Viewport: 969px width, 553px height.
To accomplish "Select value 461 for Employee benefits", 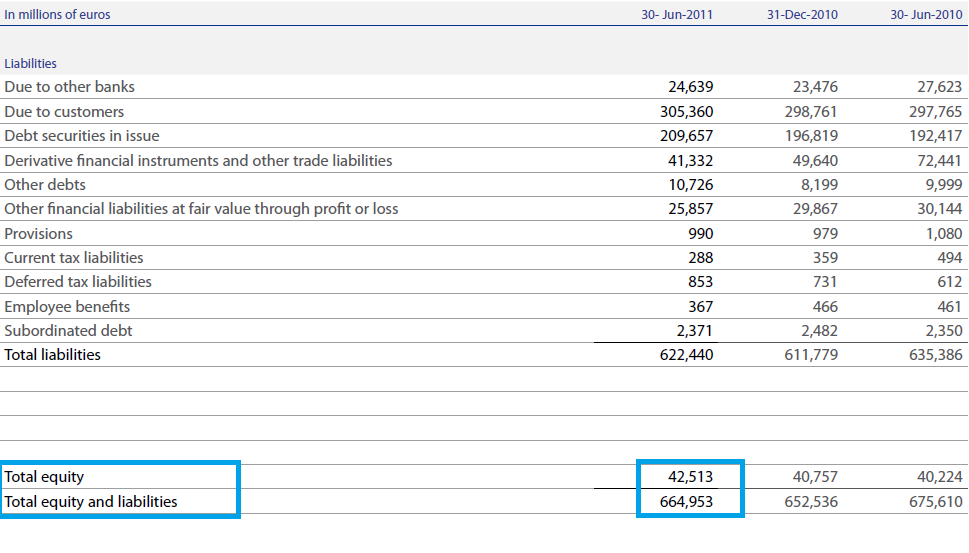I will (949, 306).
